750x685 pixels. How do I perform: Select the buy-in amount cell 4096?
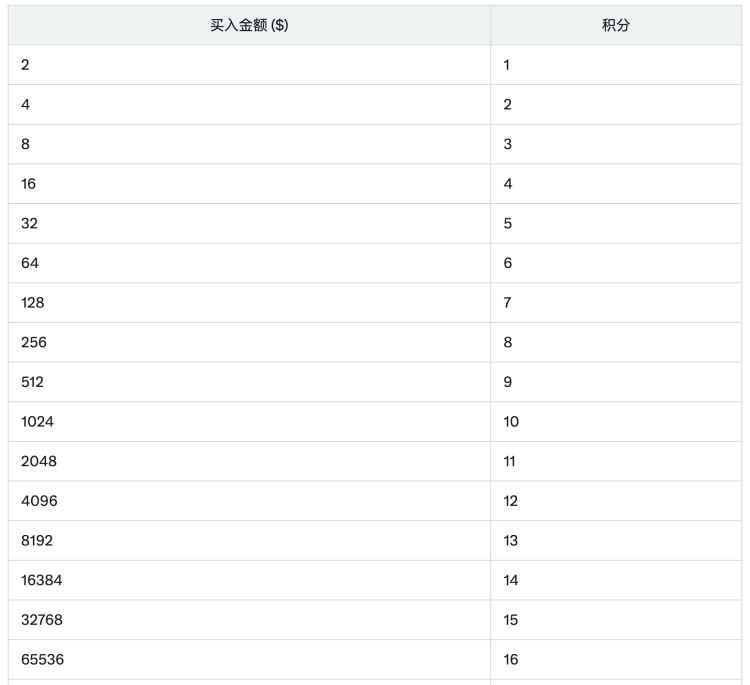249,501
